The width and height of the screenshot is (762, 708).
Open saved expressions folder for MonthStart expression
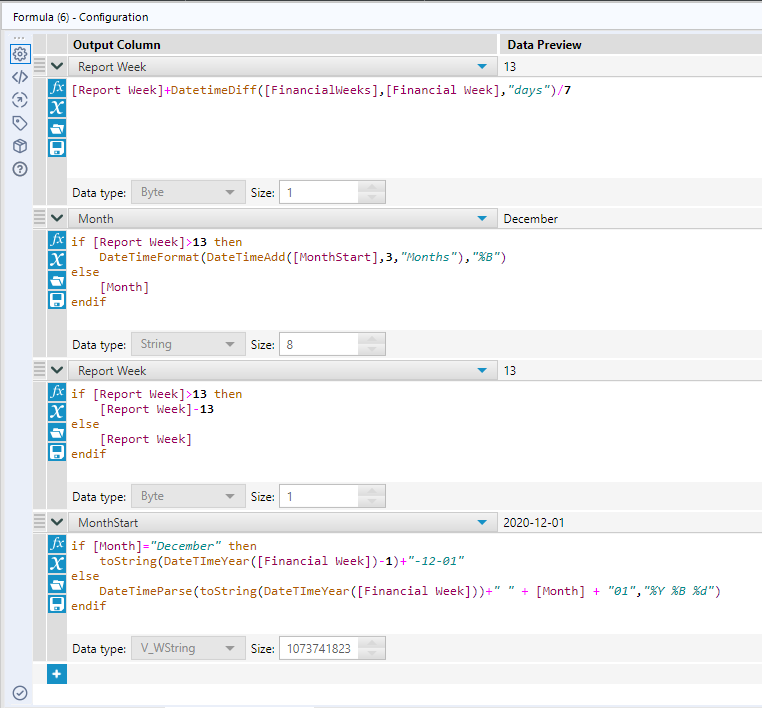(x=57, y=585)
